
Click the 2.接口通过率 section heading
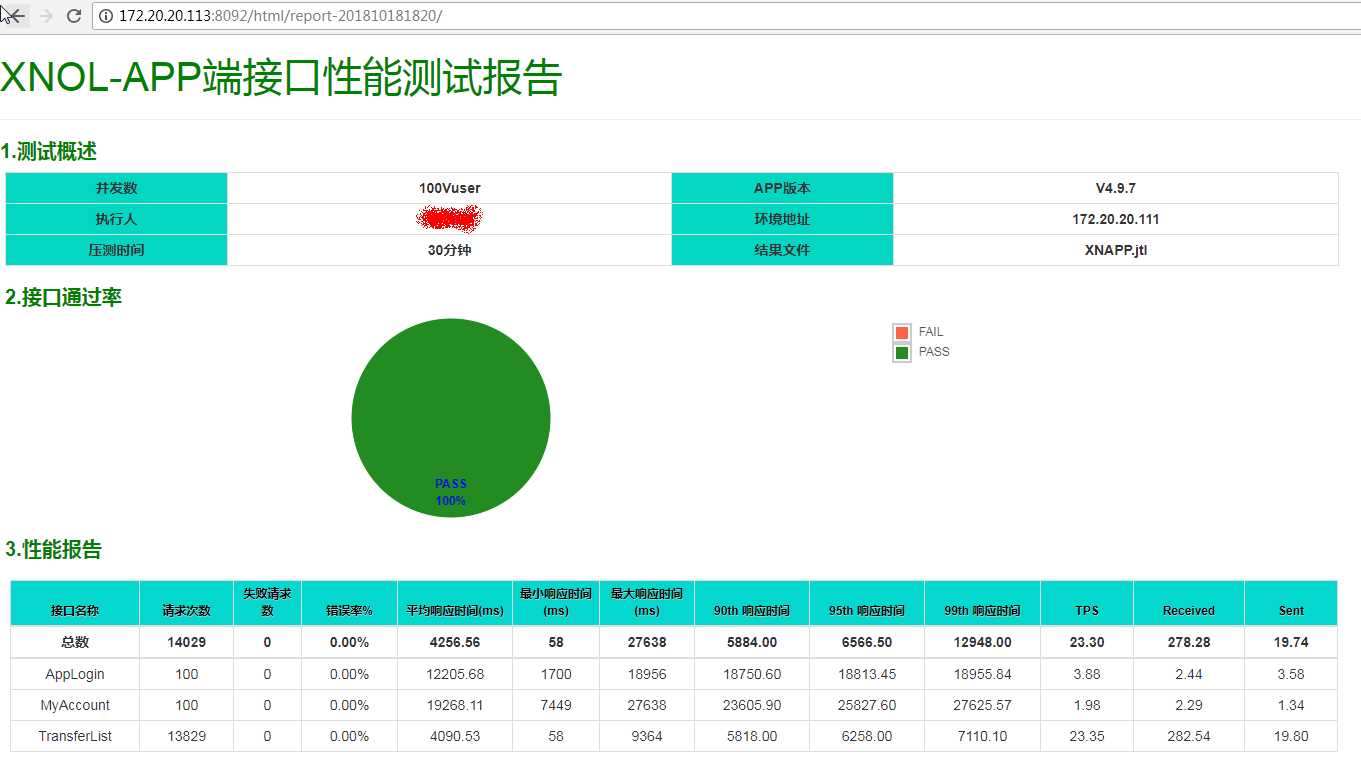[x=63, y=297]
